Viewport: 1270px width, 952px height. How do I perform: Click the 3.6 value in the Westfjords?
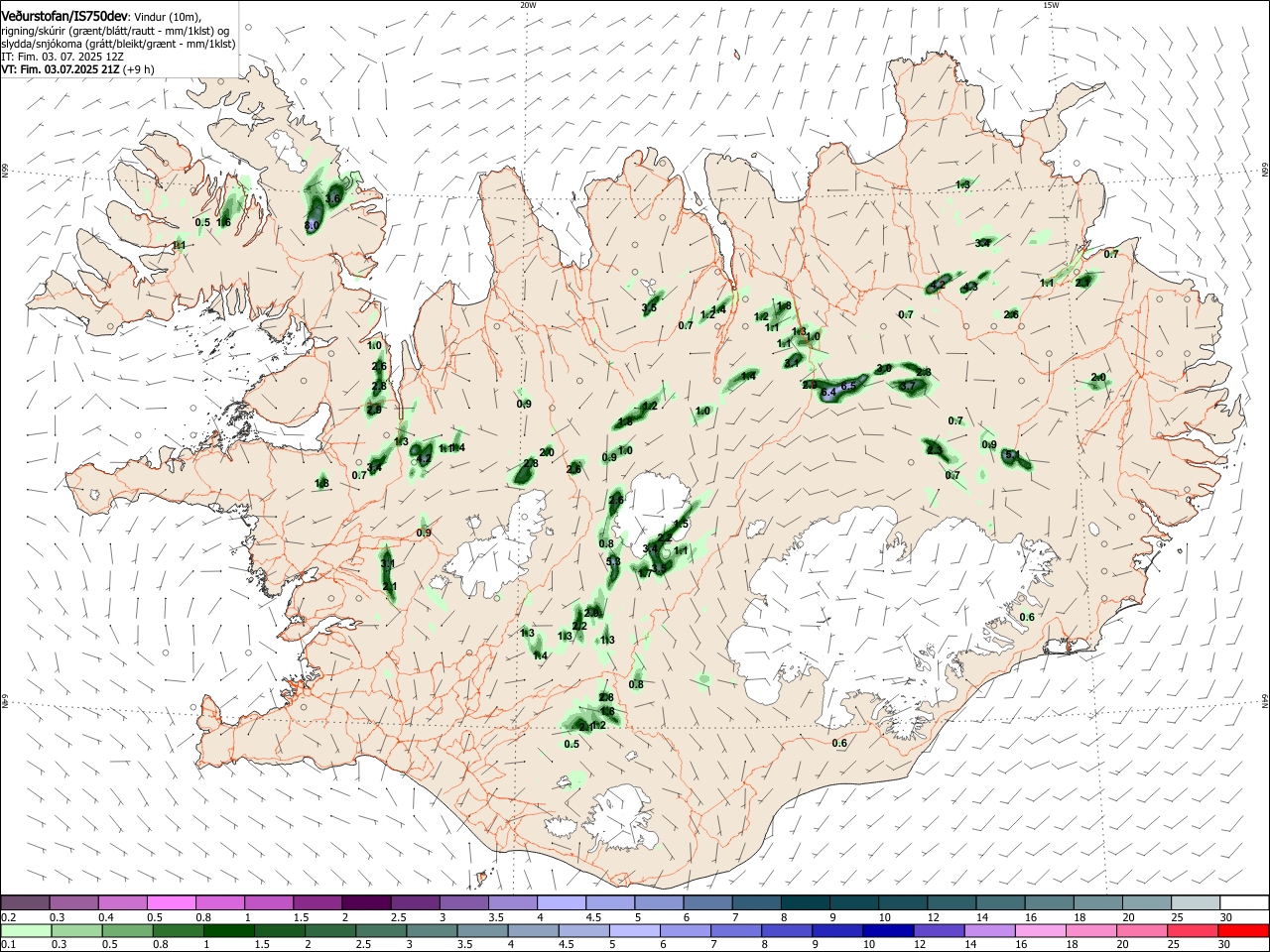pos(333,199)
